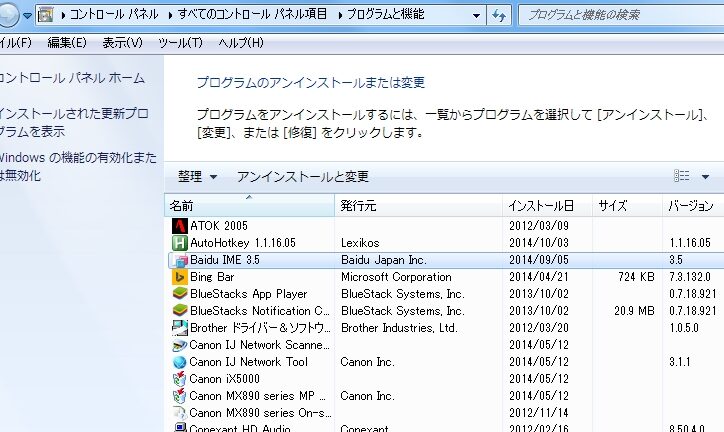This screenshot has height=432, width=724.
Task: Open the ヘルプ(H) menu
Action: 241,43
